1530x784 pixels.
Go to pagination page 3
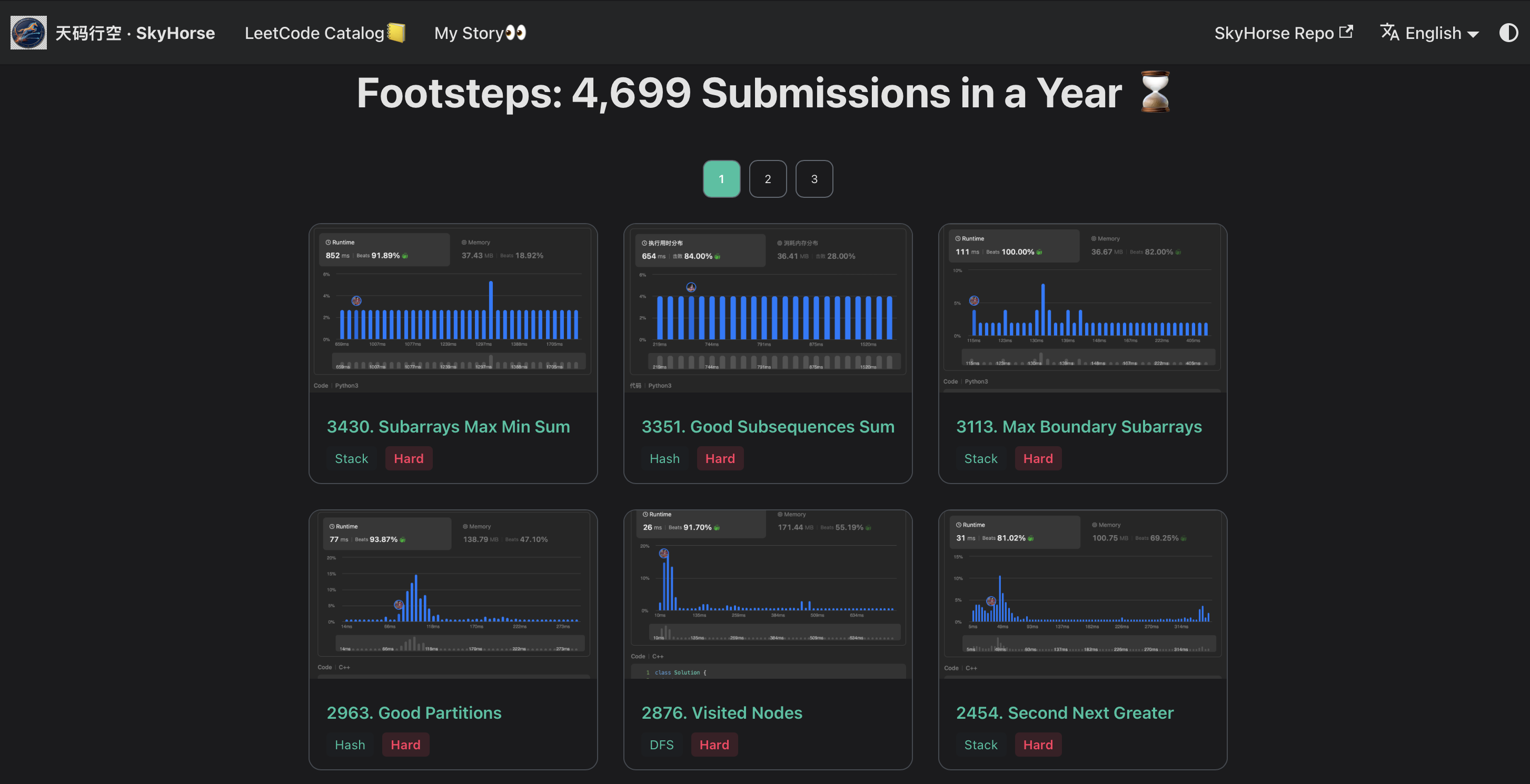tap(814, 179)
